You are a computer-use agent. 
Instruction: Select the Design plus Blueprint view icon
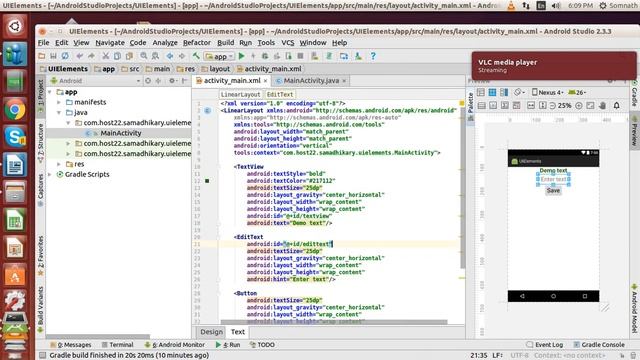(504, 92)
